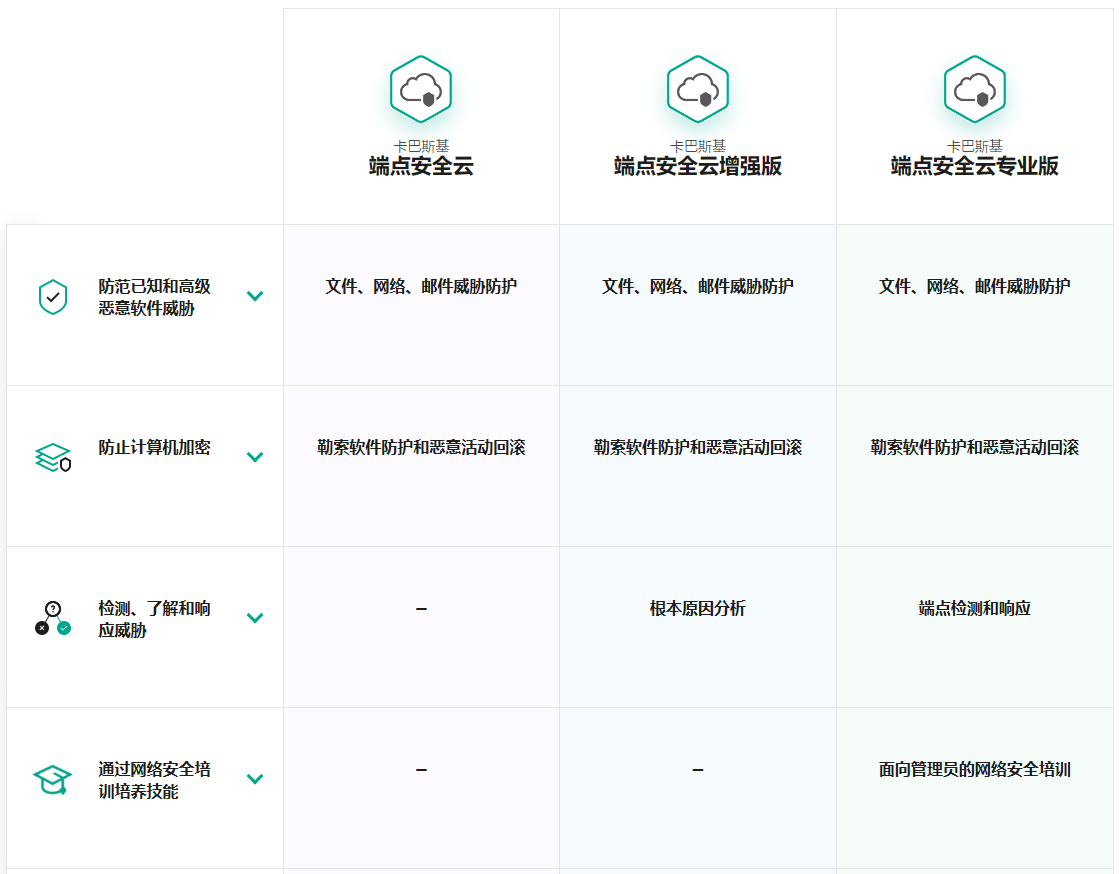Screen dimensions: 1119x874
Task: Open the 端点安全云 product title
Action: (x=421, y=166)
